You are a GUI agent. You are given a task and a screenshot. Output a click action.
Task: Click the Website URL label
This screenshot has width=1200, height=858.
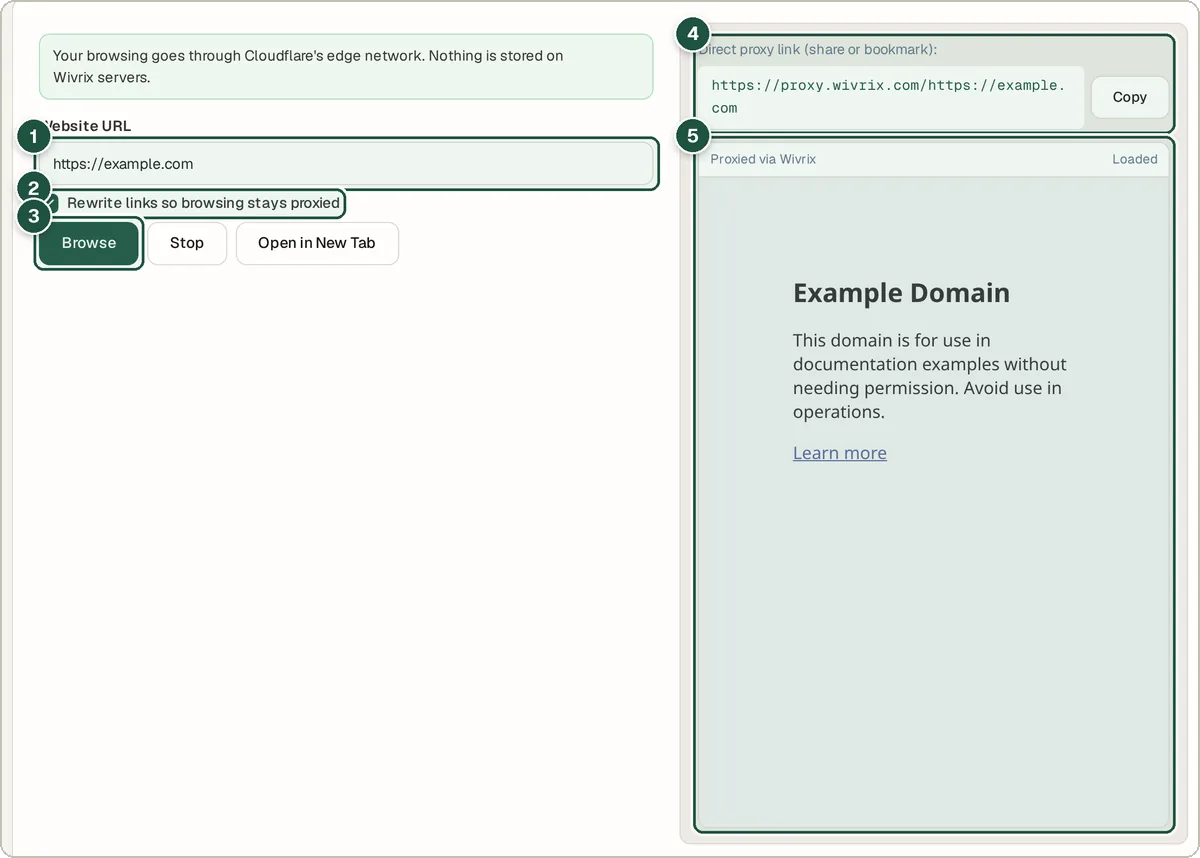pos(87,126)
